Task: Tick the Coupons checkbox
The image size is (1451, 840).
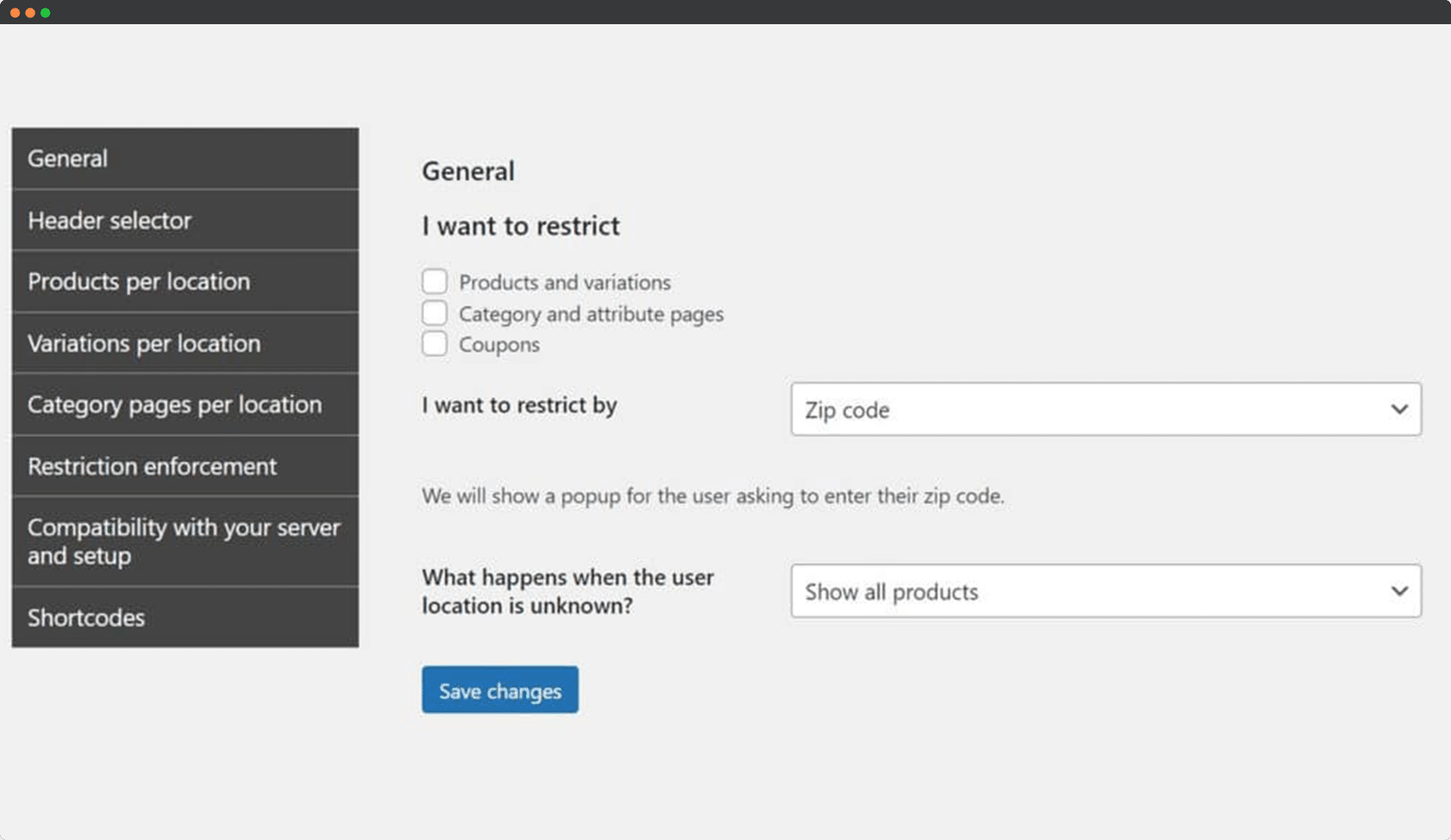Action: click(x=435, y=344)
